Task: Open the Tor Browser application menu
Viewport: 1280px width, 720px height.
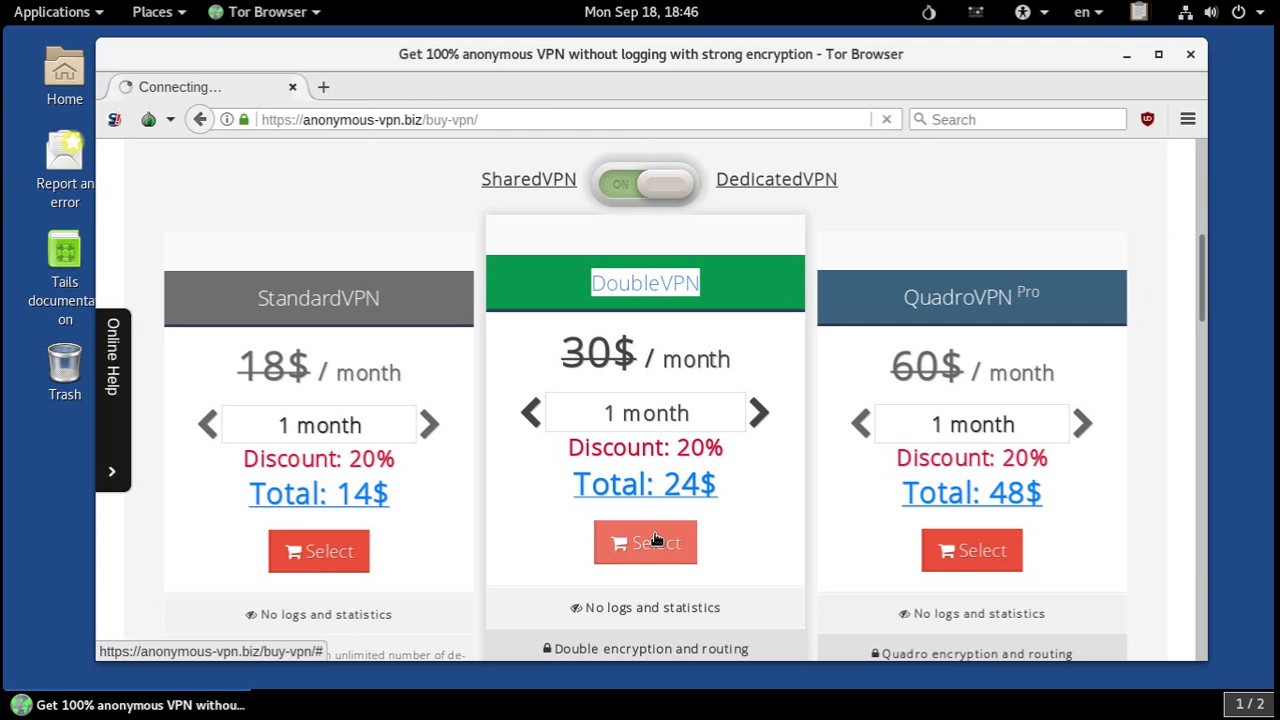Action: [x=264, y=12]
